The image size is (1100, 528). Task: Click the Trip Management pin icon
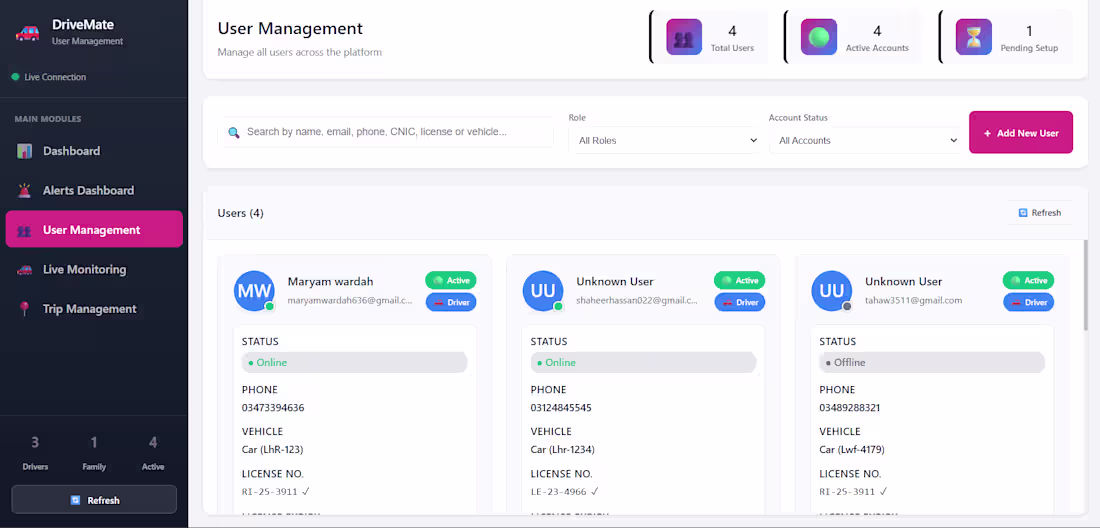click(x=25, y=309)
